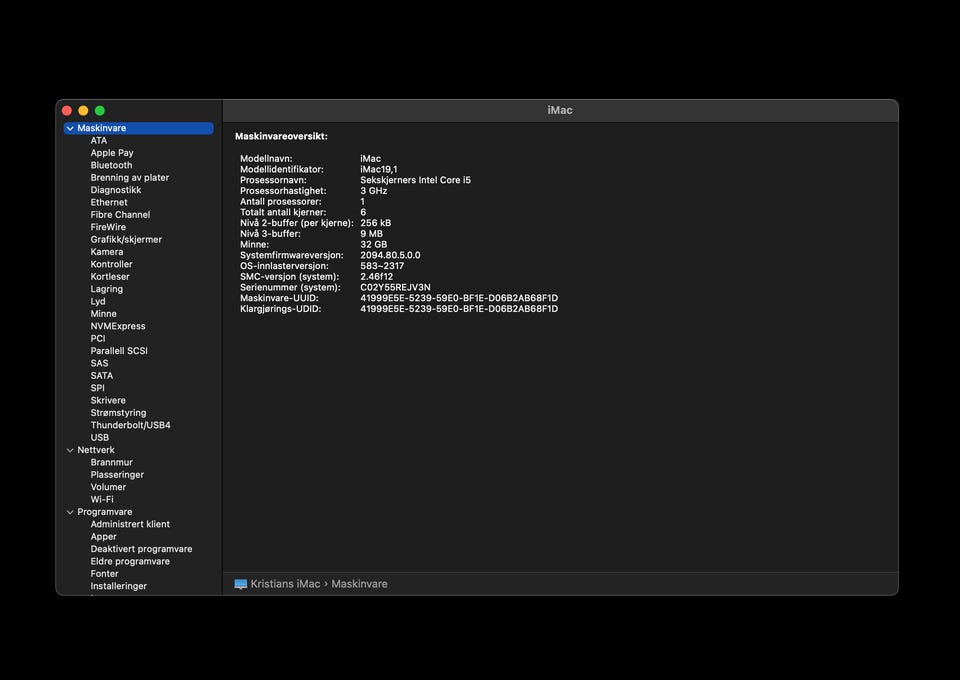Select Programvare category label
The width and height of the screenshot is (960, 680).
click(x=105, y=512)
